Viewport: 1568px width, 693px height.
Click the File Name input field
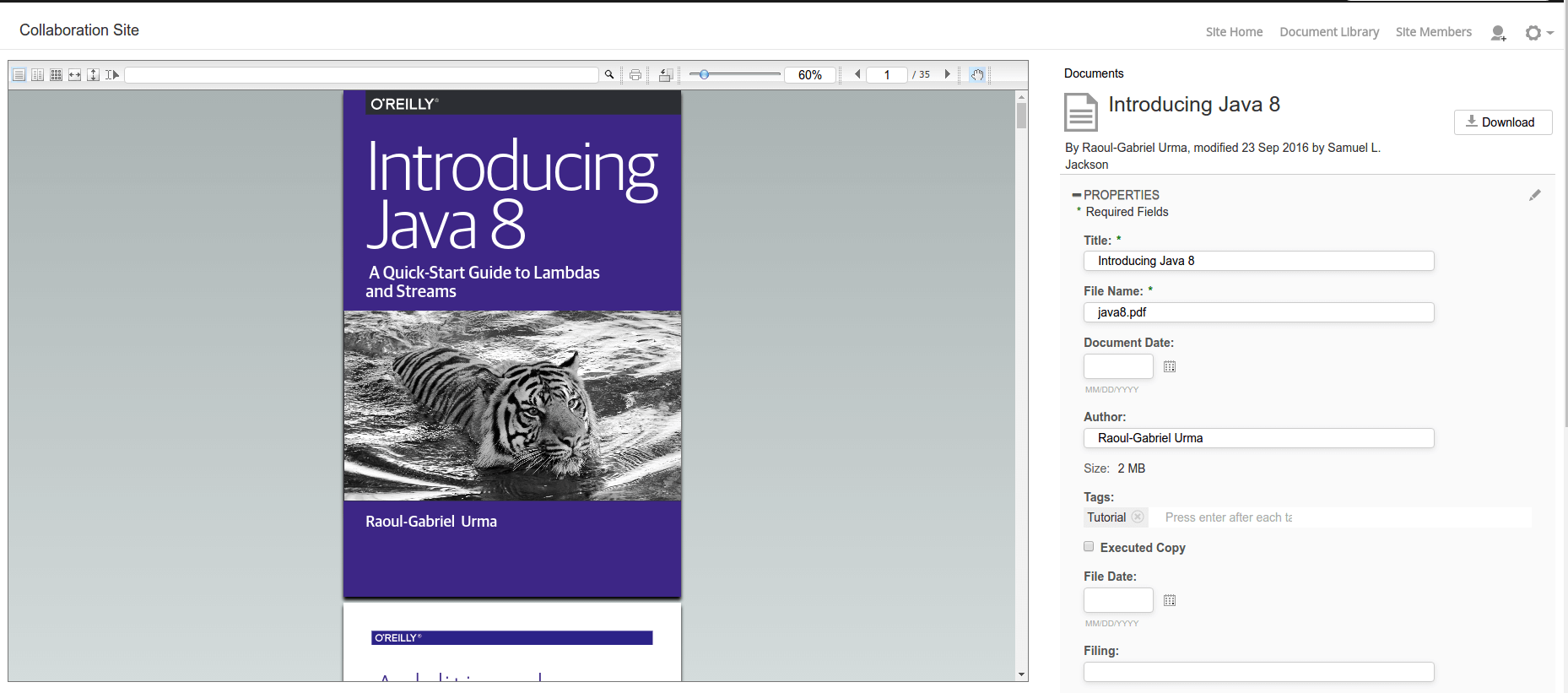pyautogui.click(x=1258, y=312)
